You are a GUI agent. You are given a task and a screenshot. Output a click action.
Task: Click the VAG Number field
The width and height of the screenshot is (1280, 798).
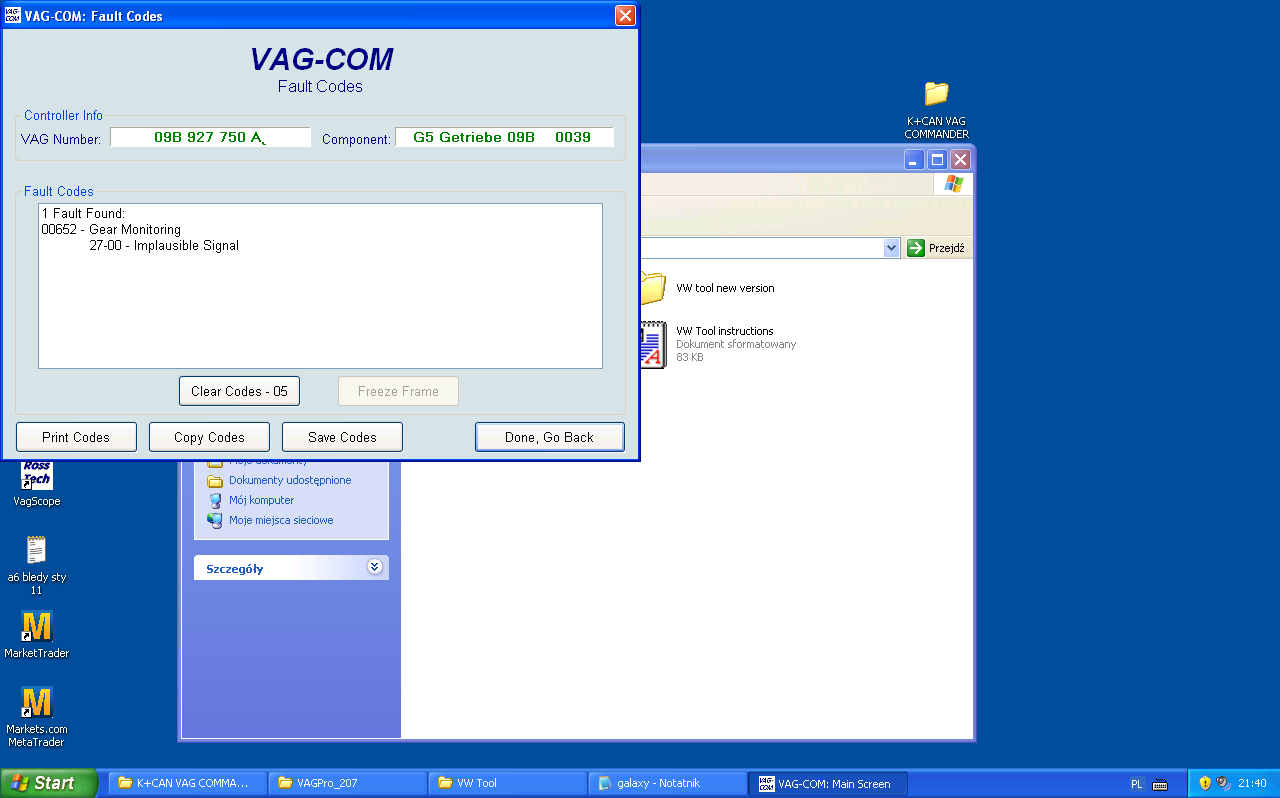(210, 138)
